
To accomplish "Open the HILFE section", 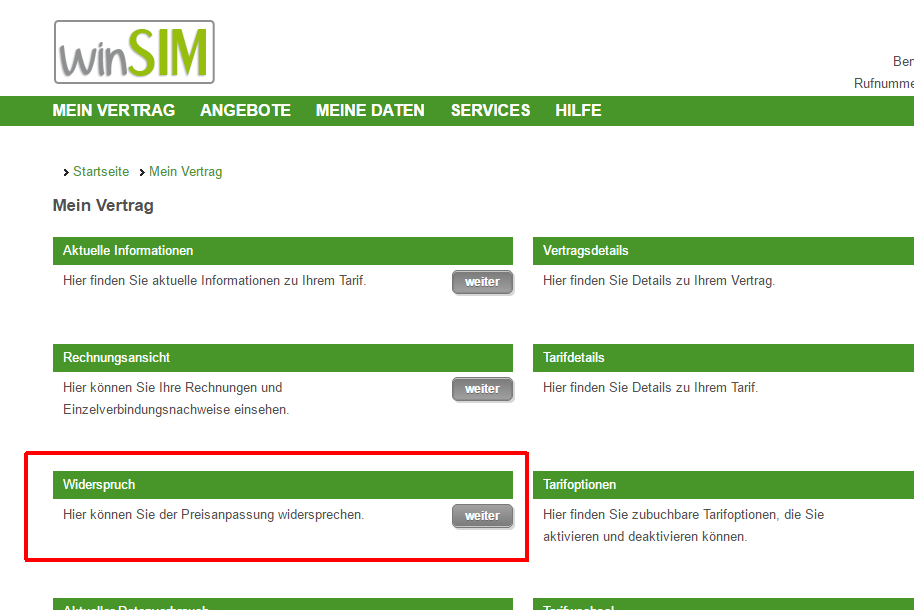I will (578, 110).
